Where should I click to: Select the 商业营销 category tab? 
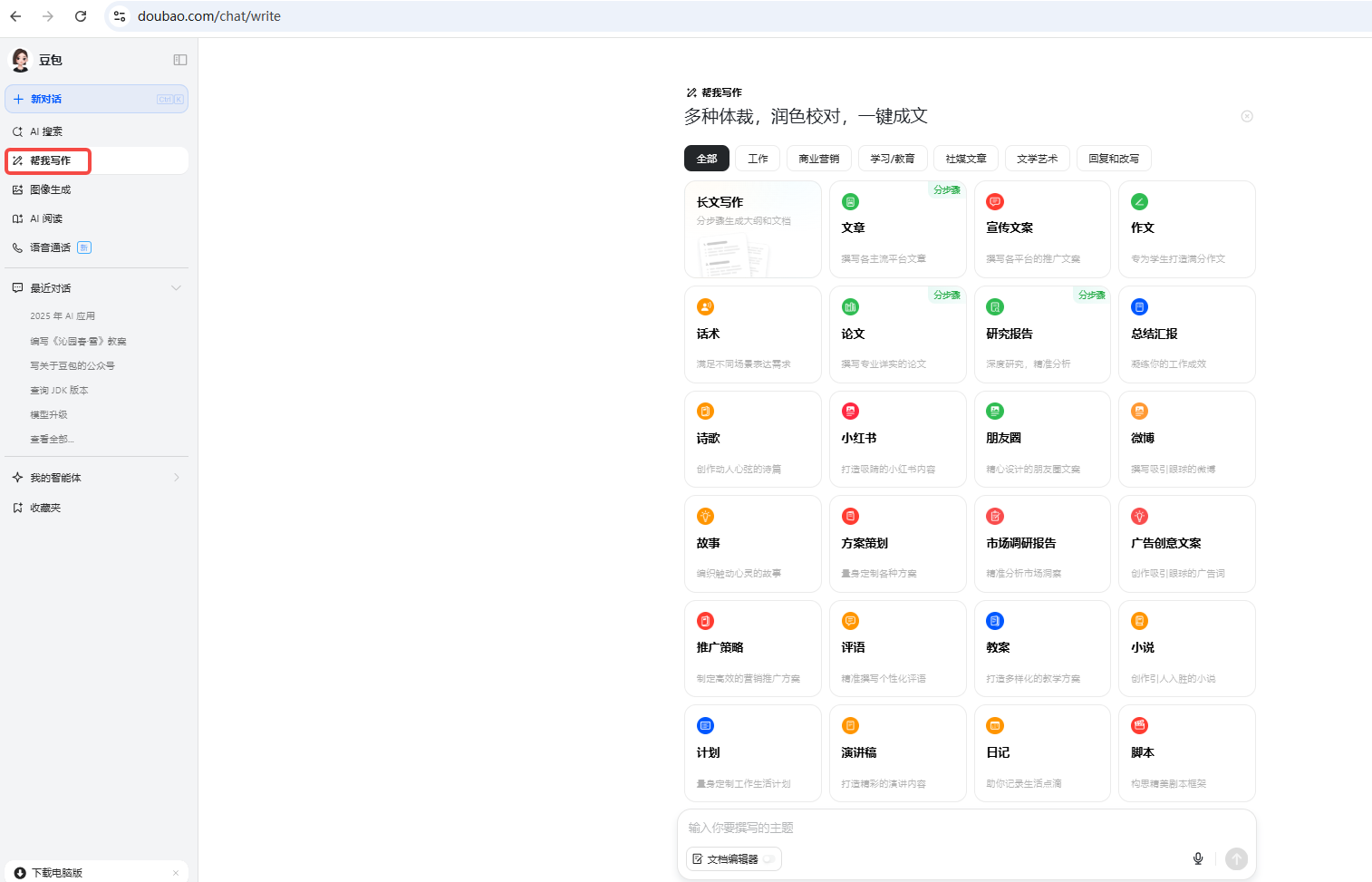point(819,159)
